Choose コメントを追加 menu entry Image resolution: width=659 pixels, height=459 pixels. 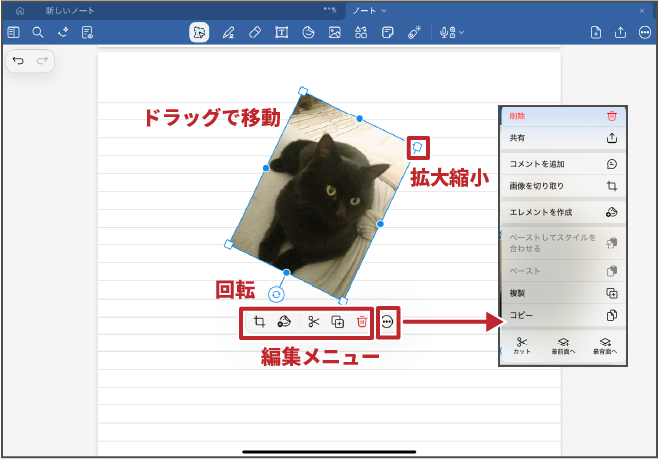point(563,164)
